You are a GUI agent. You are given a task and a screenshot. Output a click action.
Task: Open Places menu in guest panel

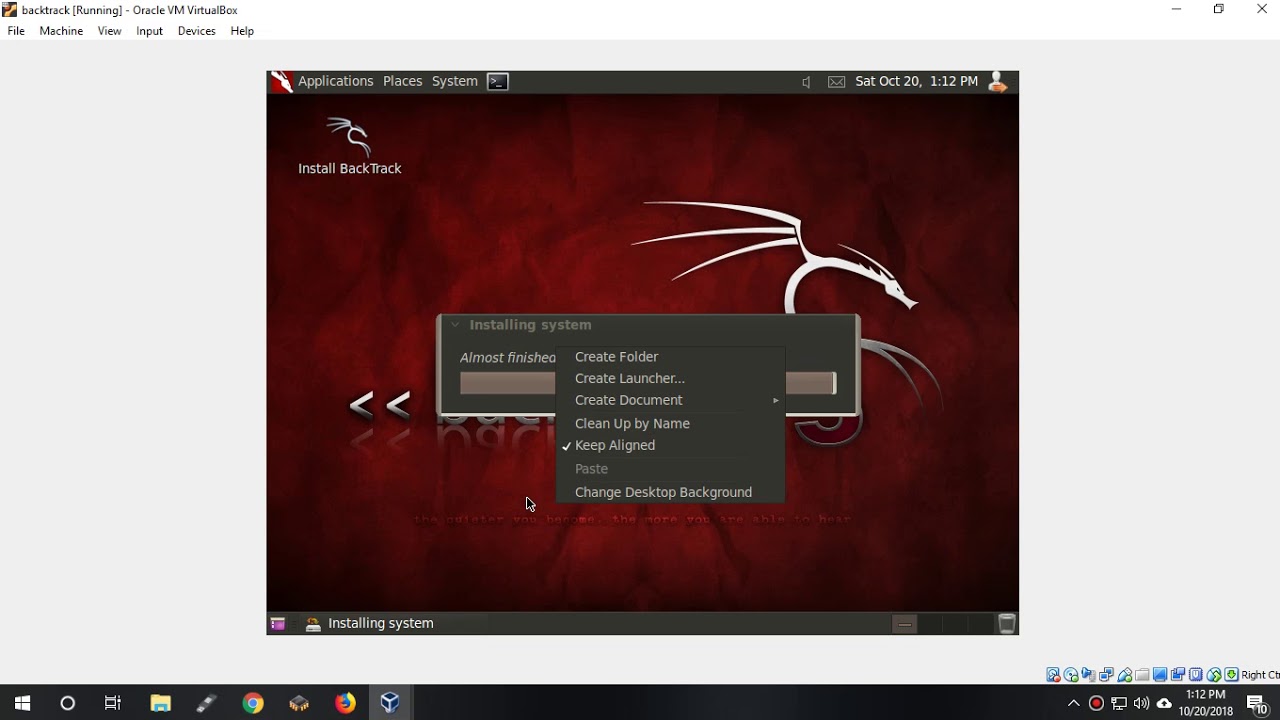tap(403, 82)
